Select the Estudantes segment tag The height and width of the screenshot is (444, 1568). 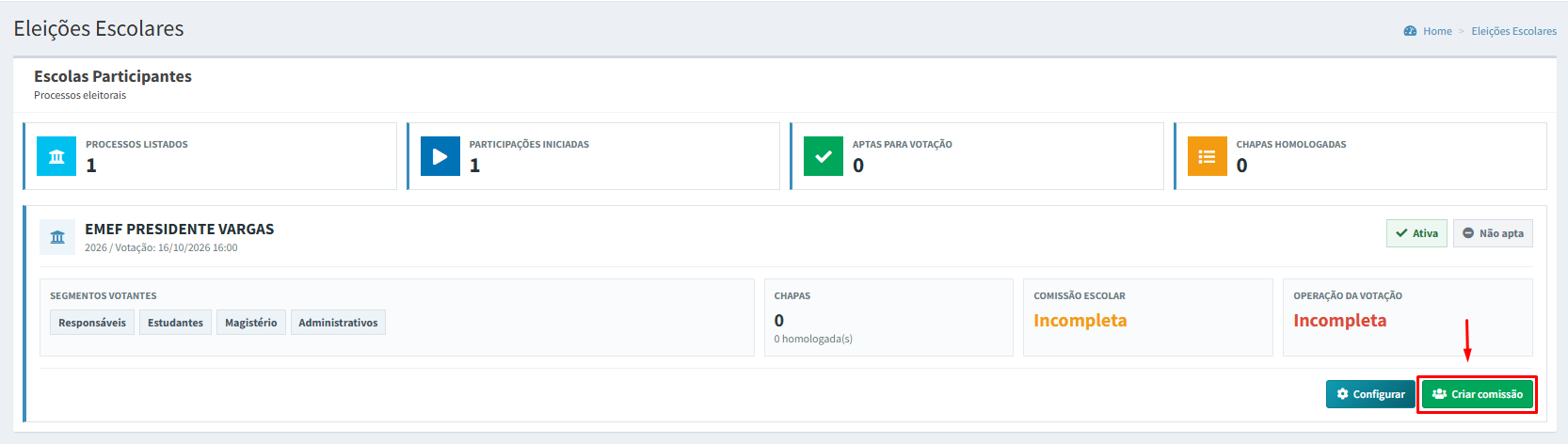(x=175, y=323)
